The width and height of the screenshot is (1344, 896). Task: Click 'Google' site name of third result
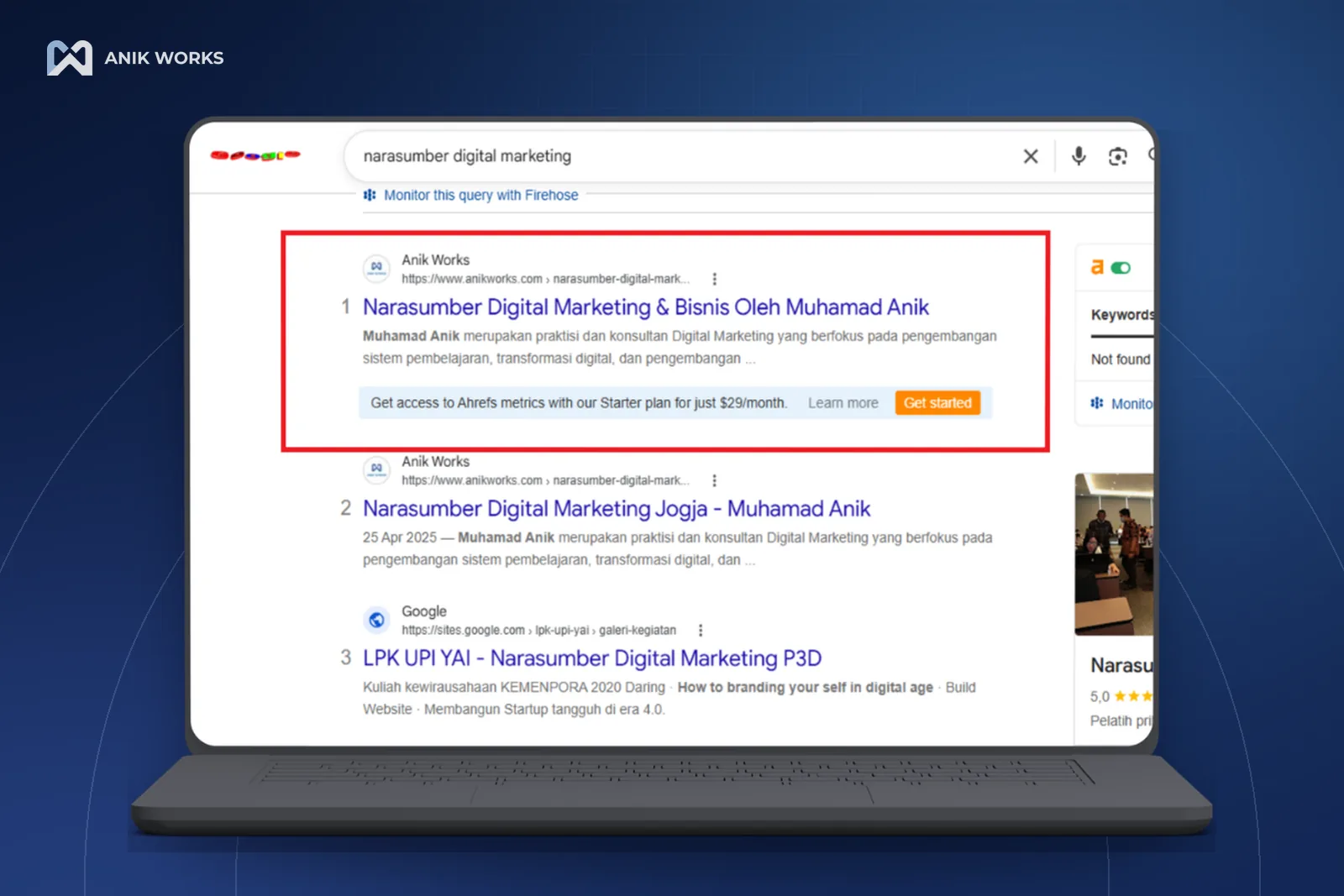pos(424,611)
